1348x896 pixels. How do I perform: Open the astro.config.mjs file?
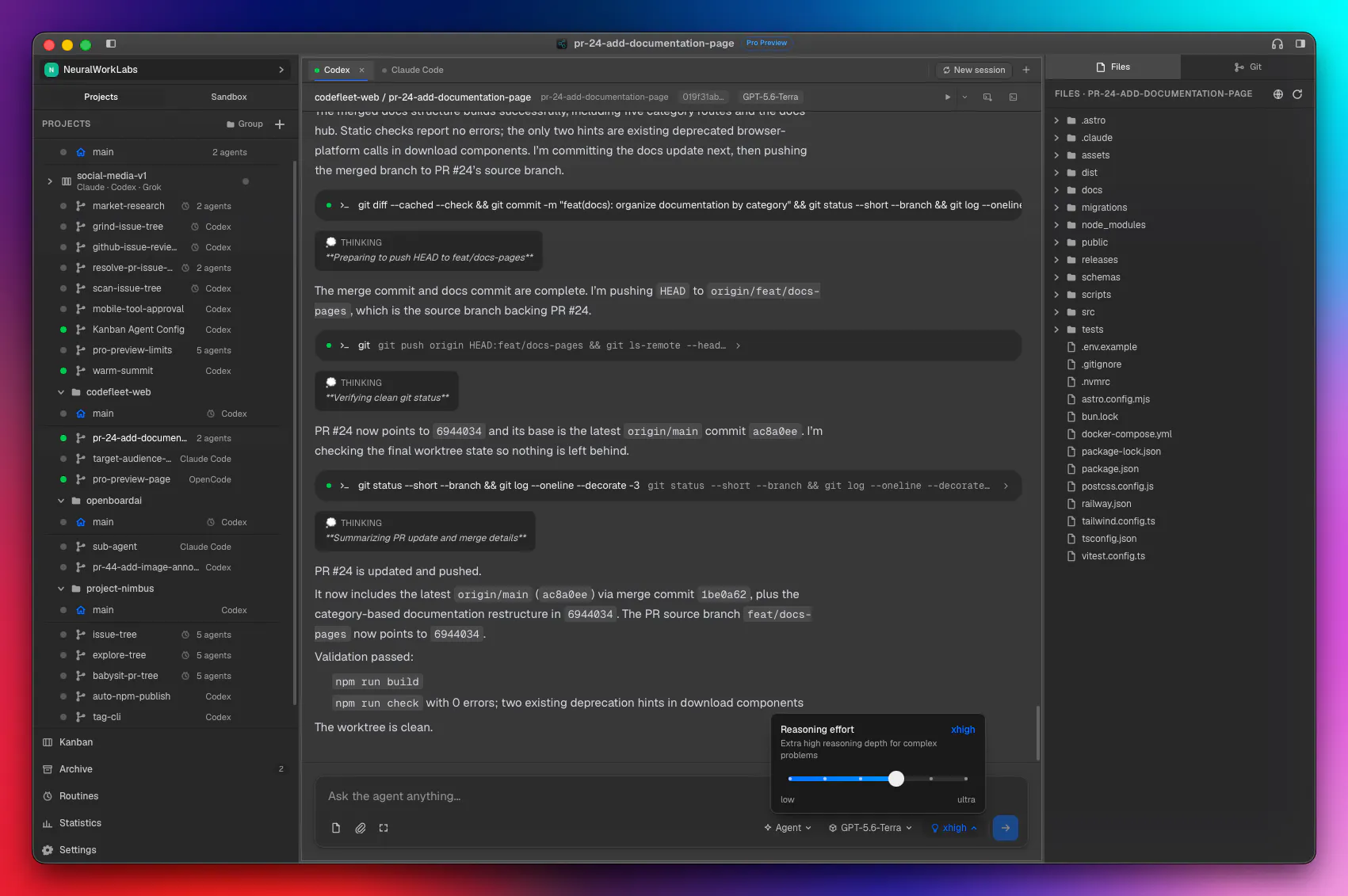(x=1115, y=399)
